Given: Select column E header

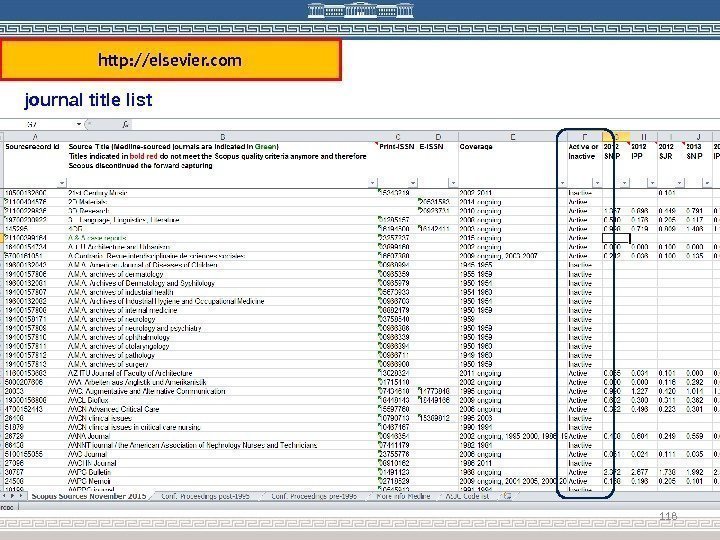Looking at the screenshot, I should 512,136.
